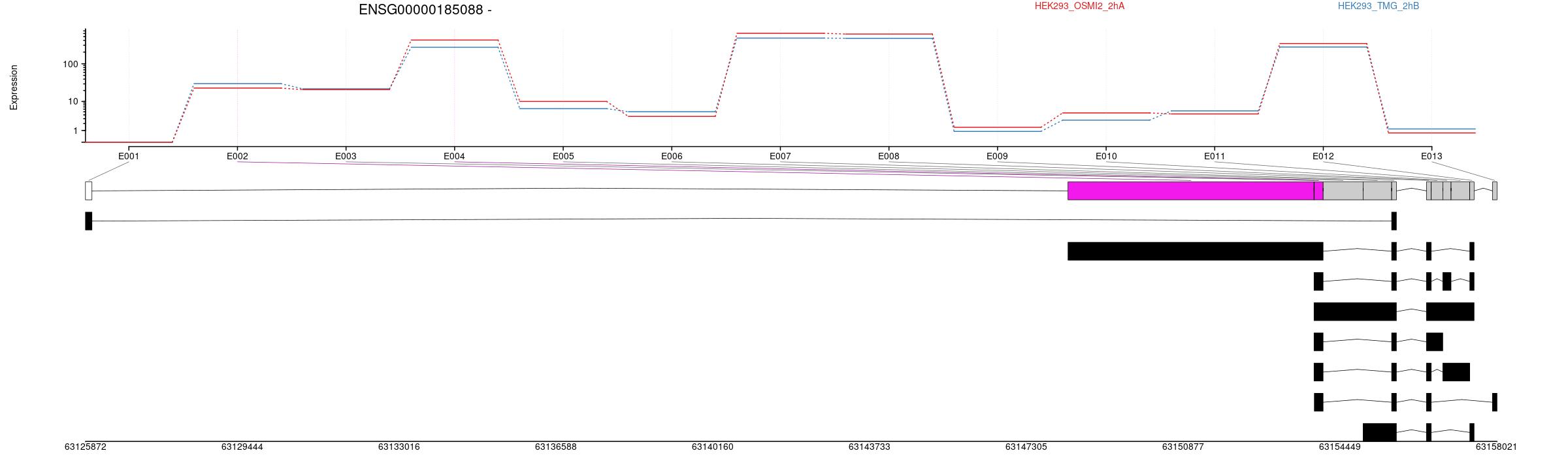Select the HEK293_OSMI2_2hA legend label
The width and height of the screenshot is (1568, 457).
(x=1079, y=7)
